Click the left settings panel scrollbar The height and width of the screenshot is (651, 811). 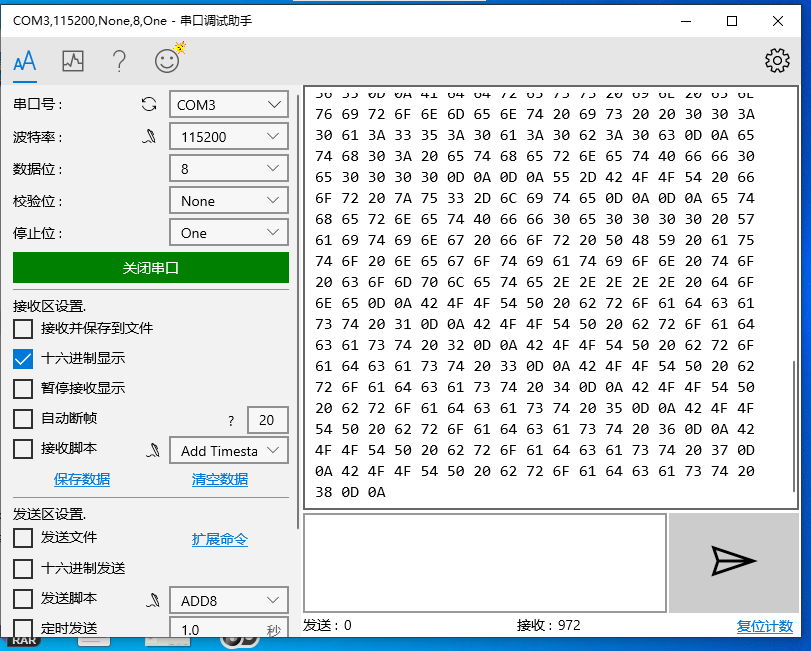[x=298, y=312]
